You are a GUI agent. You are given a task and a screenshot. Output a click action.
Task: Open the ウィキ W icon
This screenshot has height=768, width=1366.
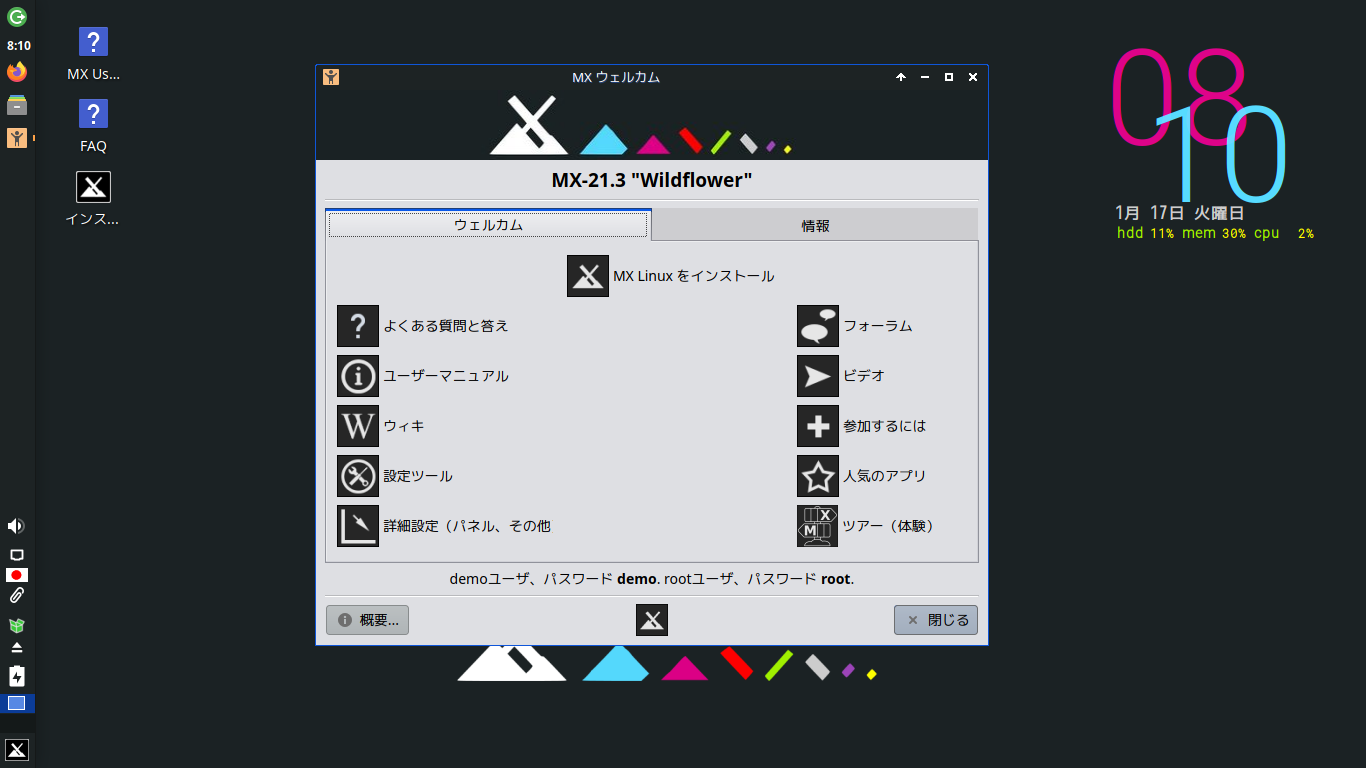pos(358,426)
